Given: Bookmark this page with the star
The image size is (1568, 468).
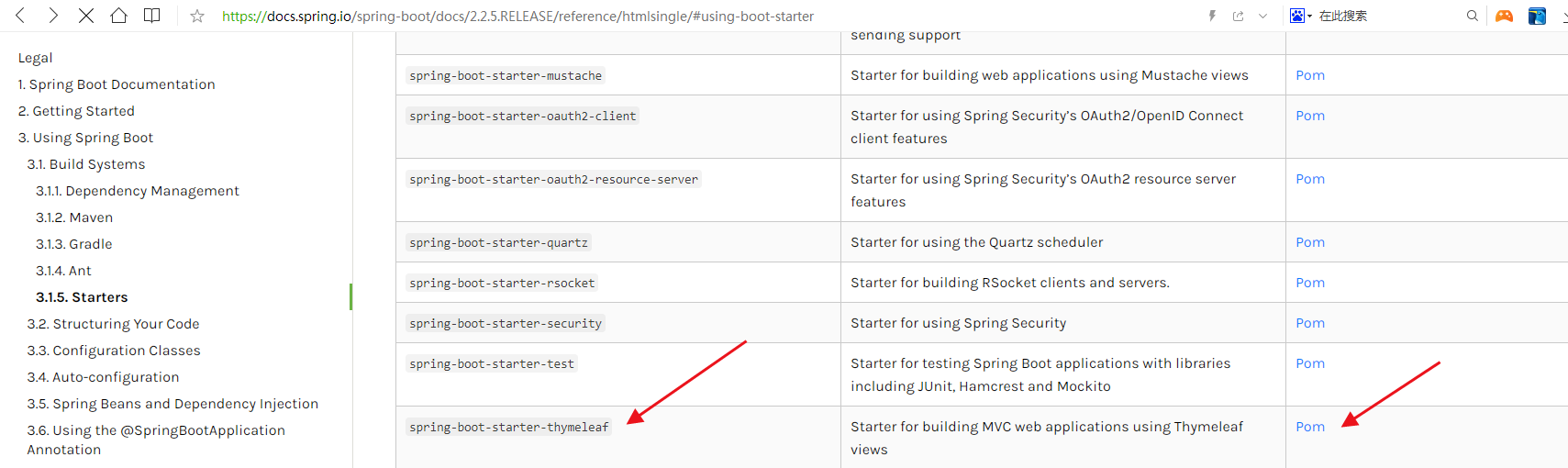Looking at the screenshot, I should pos(197,16).
